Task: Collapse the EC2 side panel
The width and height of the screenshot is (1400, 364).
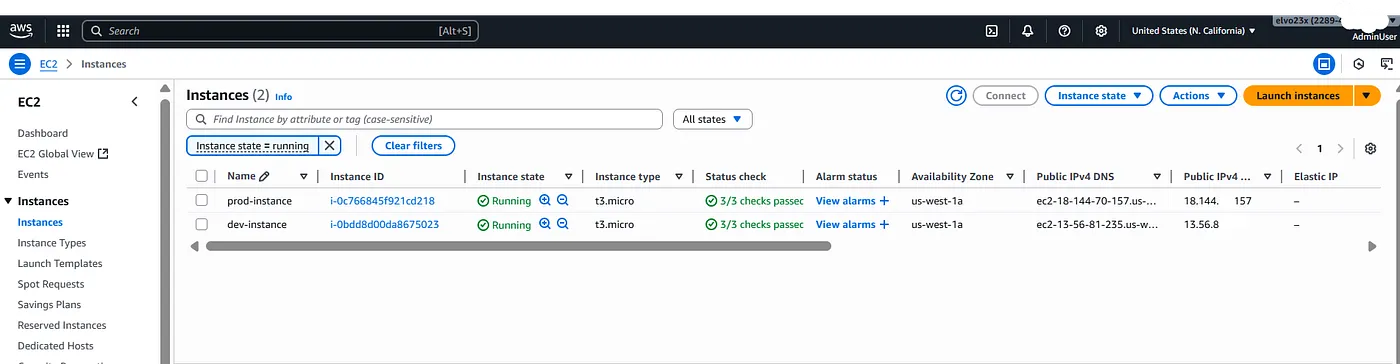Action: click(x=135, y=102)
